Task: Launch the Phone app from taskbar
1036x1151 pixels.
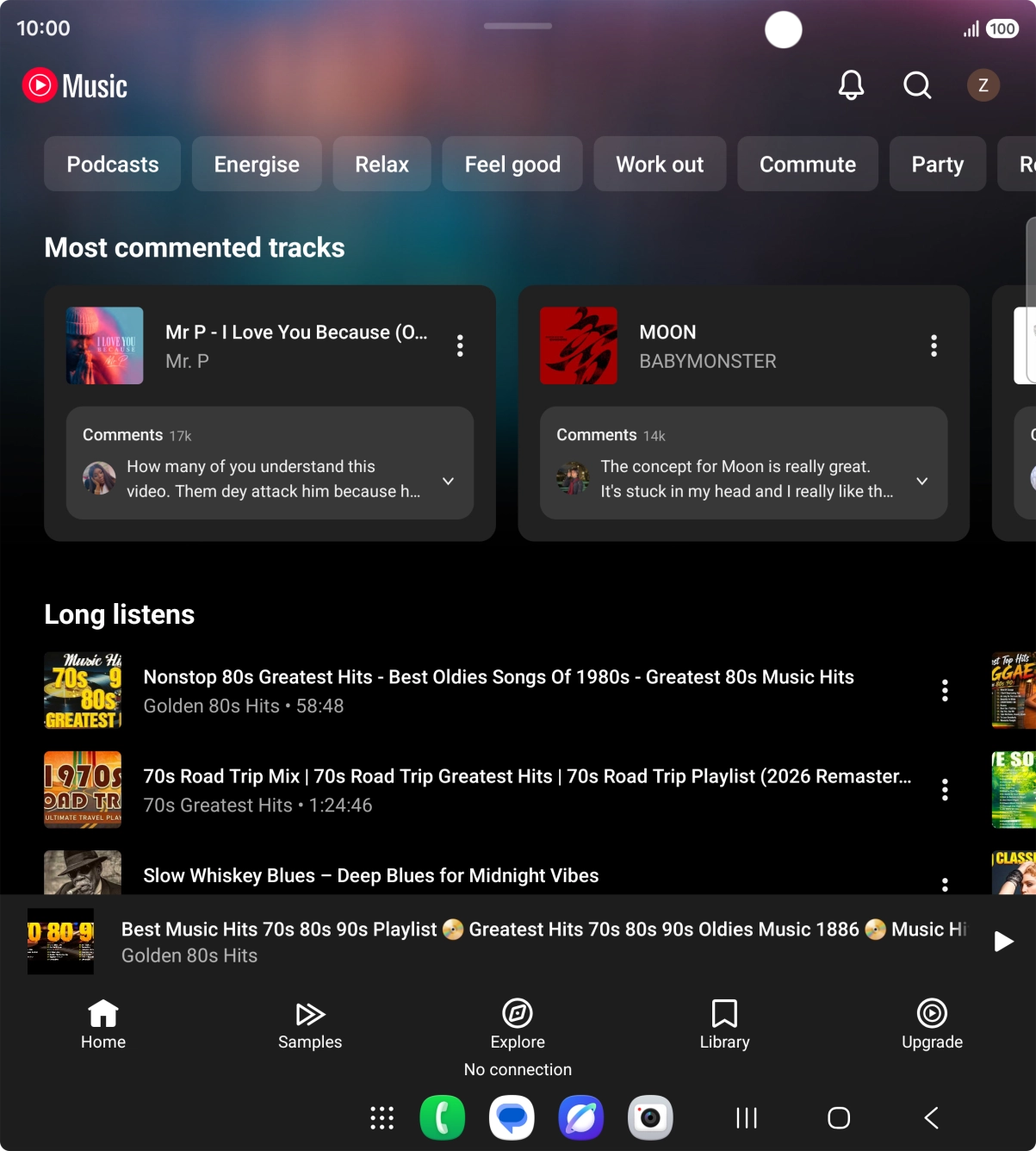Action: coord(443,1117)
